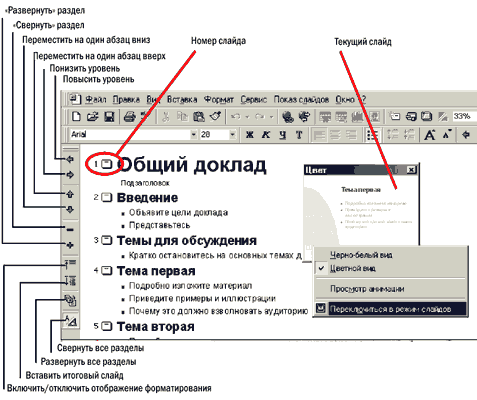Screen dimensions: 477x400
Task: Click the Print icon in the toolbar
Action: click(130, 116)
